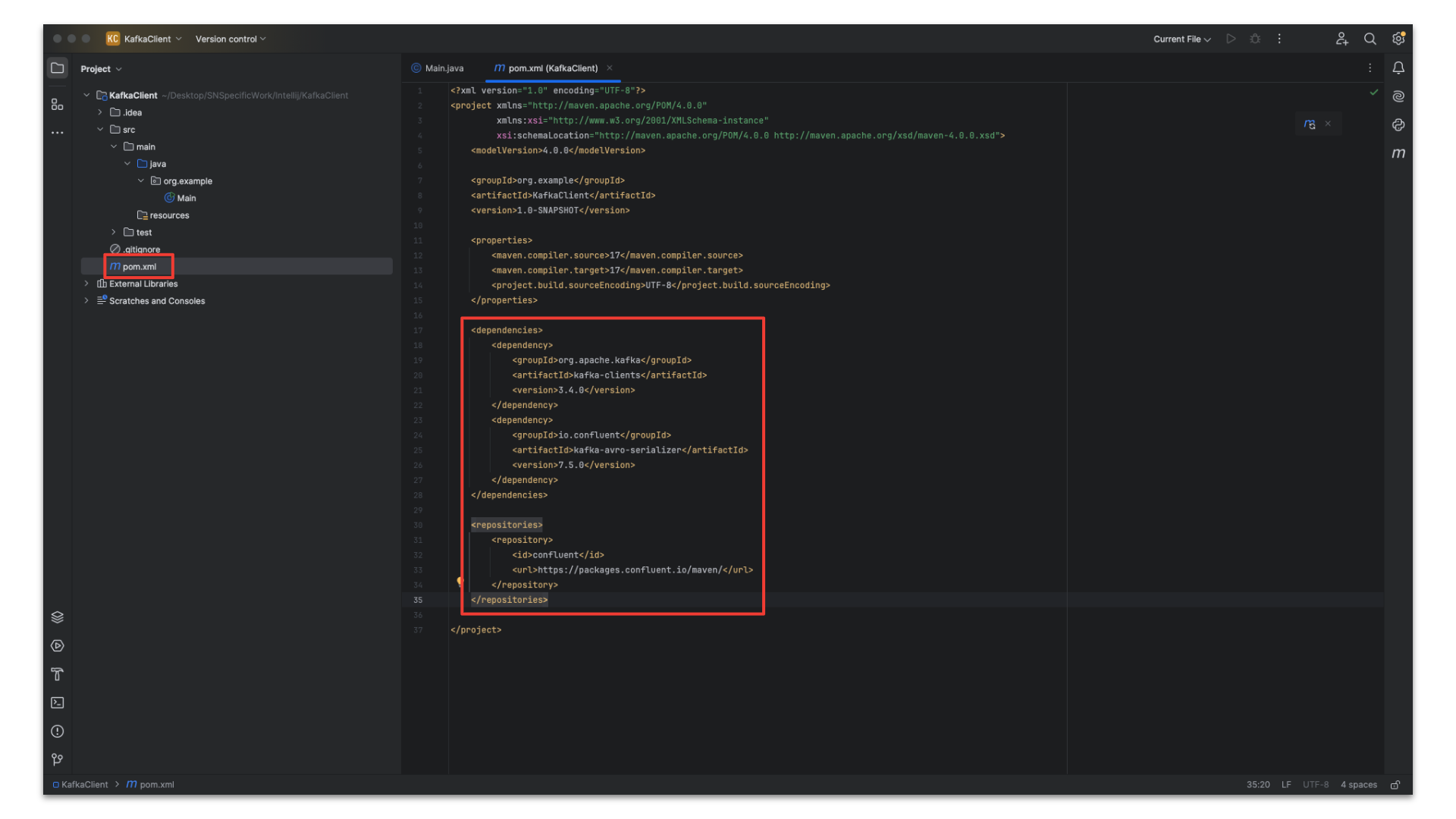The width and height of the screenshot is (1456, 819).
Task: Click the Build hammer icon
Action: click(57, 674)
